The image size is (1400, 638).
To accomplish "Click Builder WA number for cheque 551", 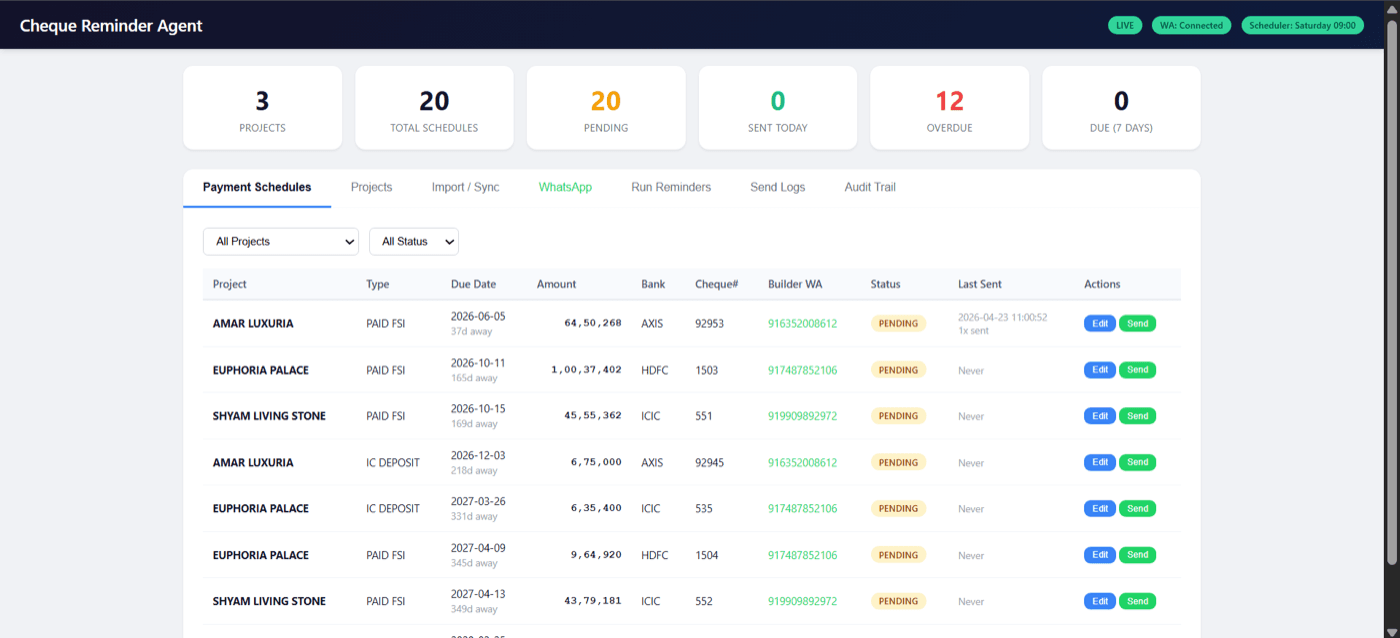I will 802,416.
